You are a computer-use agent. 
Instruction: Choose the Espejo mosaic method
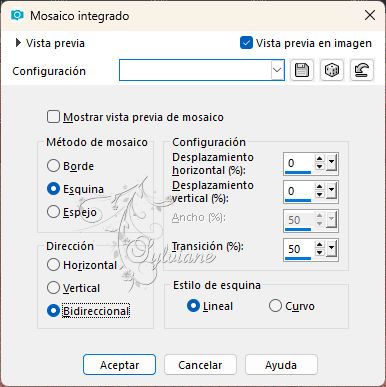(x=53, y=212)
